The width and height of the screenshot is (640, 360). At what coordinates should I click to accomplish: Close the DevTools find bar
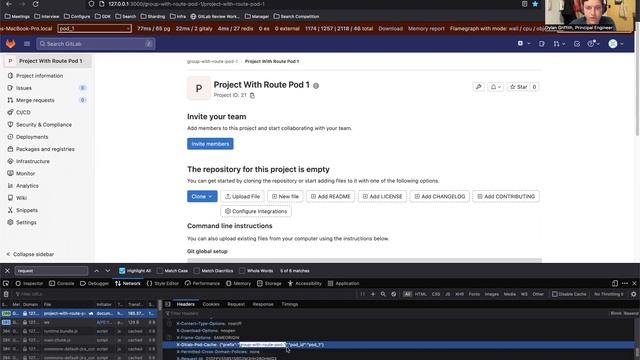[7, 271]
